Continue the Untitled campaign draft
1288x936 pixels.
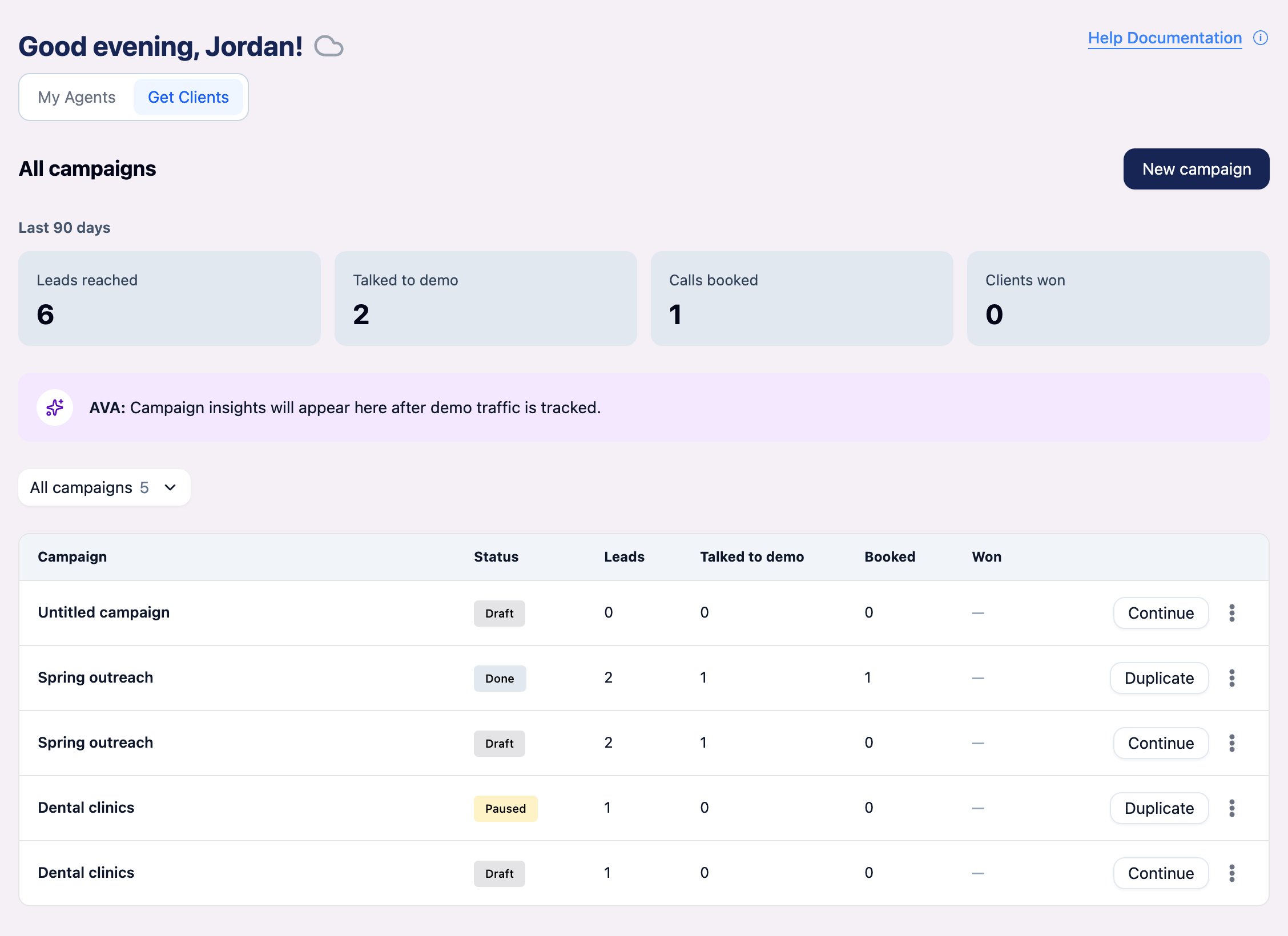(1161, 613)
